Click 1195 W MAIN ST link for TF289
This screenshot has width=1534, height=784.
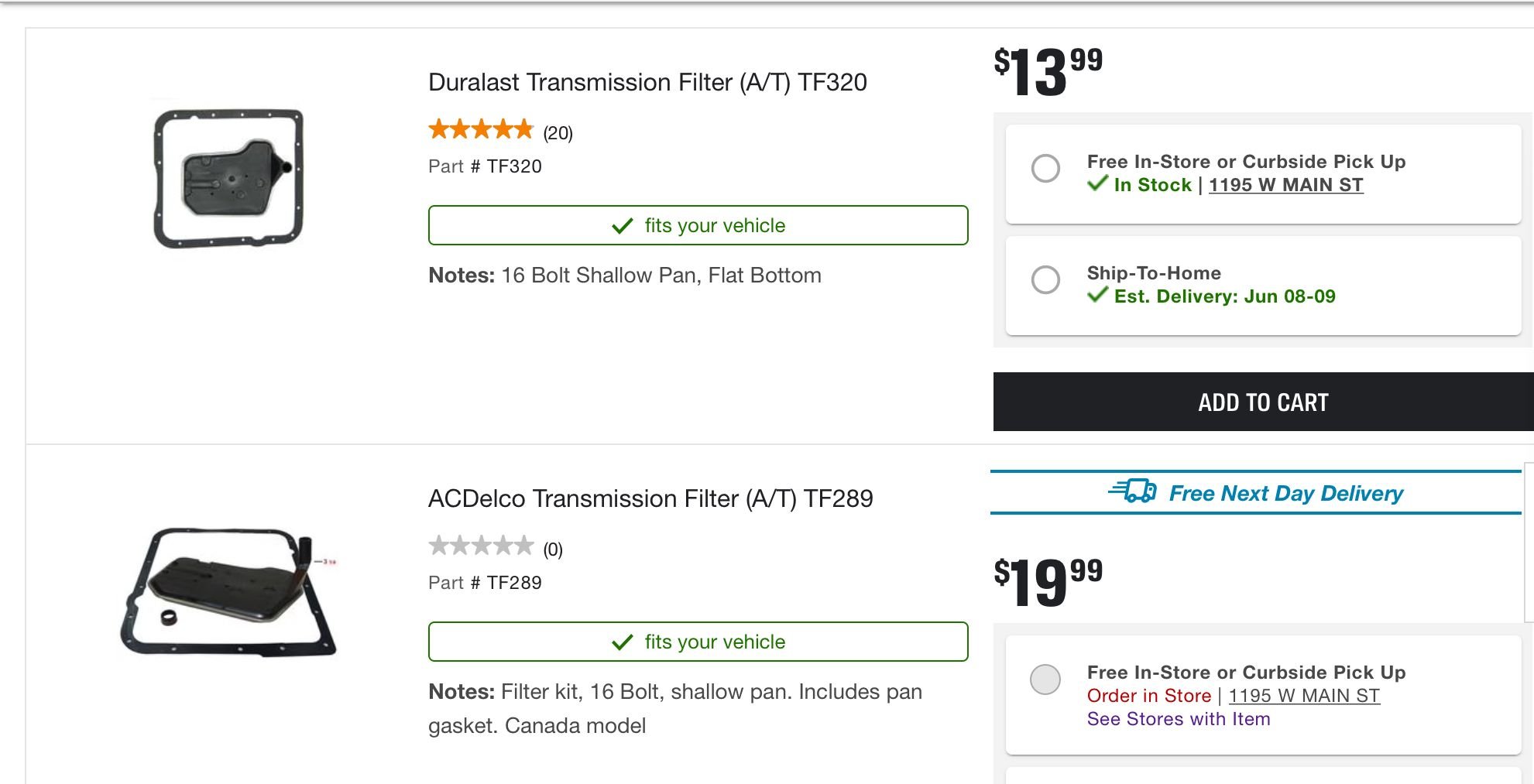(1304, 696)
